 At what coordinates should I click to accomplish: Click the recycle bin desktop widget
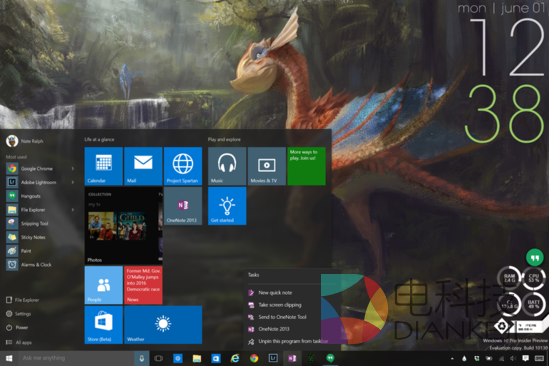pyautogui.click(x=502, y=326)
